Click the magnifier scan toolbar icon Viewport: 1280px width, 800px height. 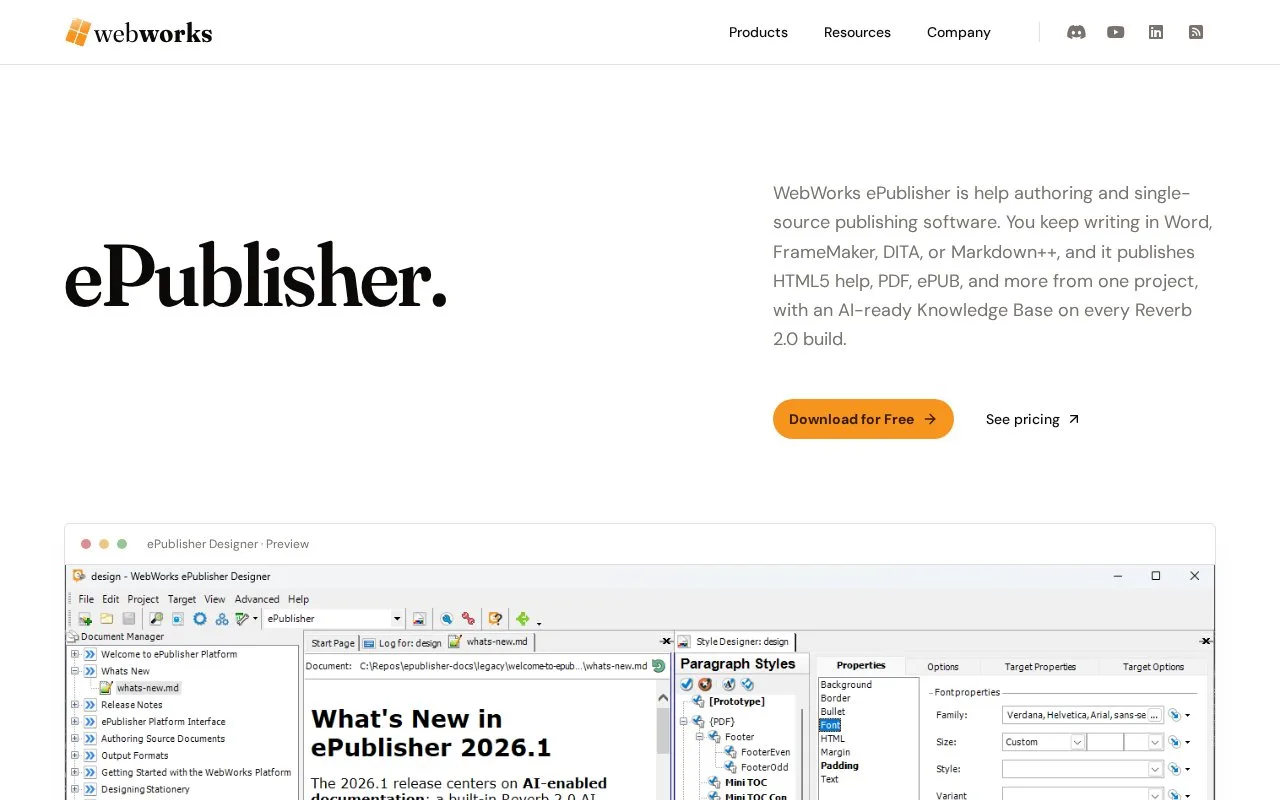coord(156,619)
